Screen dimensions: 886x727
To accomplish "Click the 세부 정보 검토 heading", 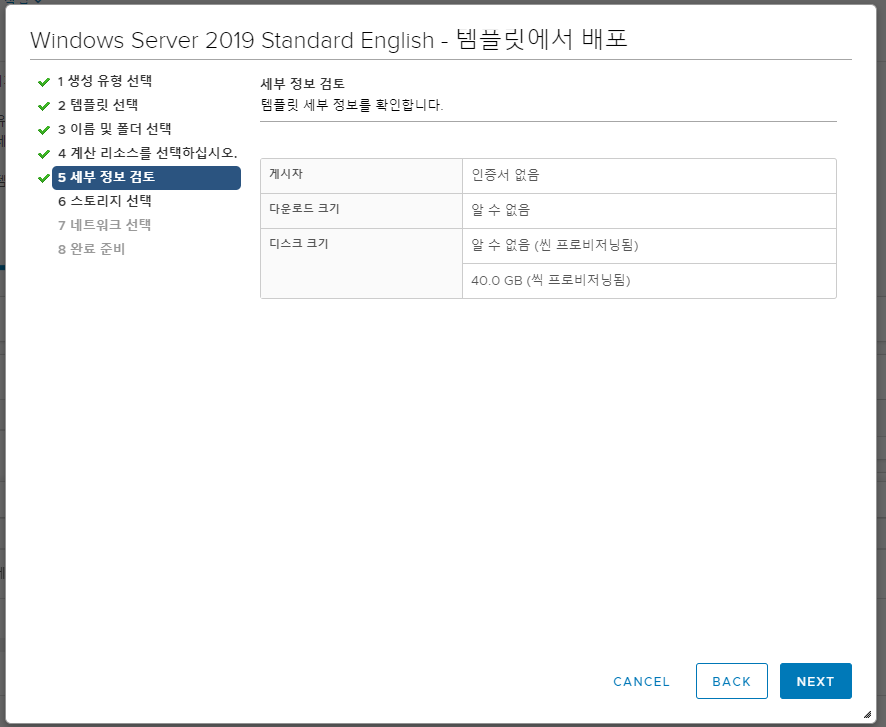I will 302,84.
